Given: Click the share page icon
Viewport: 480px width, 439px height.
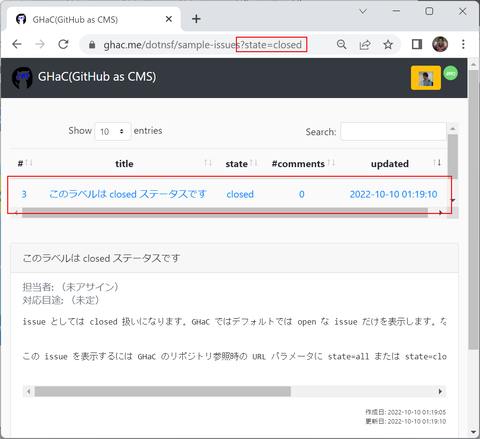Looking at the screenshot, I should click(x=365, y=44).
